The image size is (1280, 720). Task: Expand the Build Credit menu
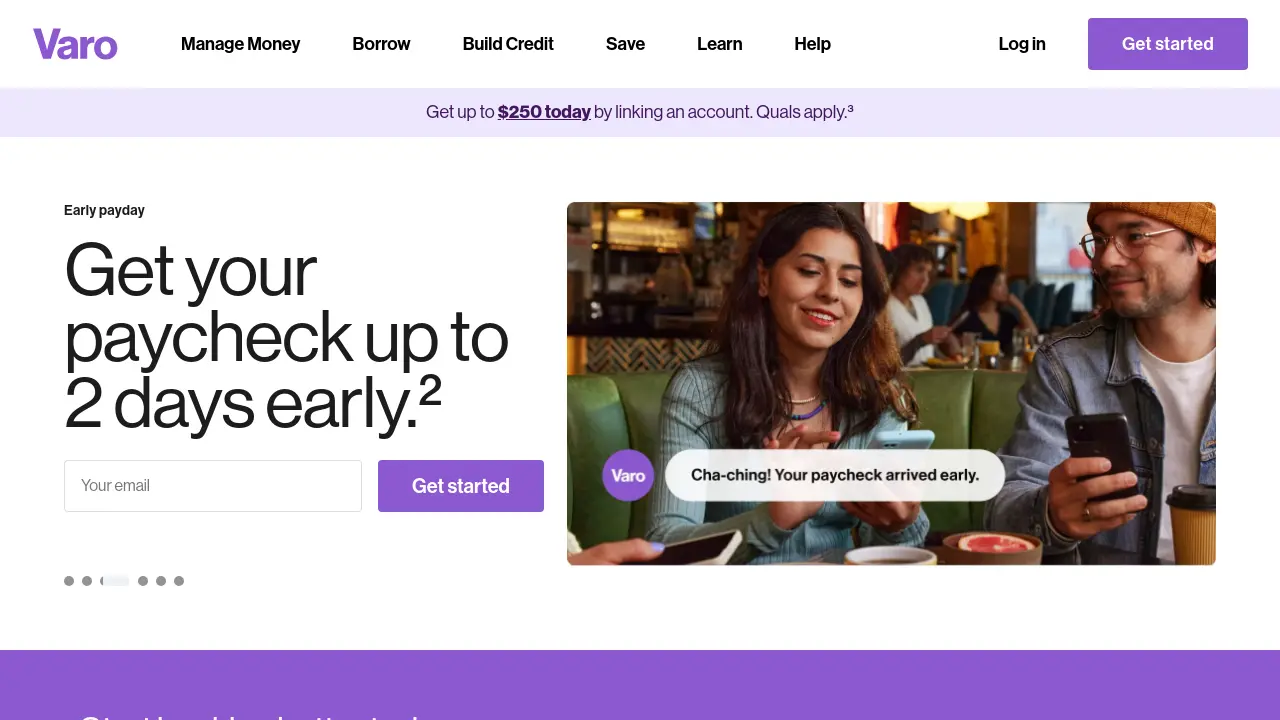(x=508, y=44)
